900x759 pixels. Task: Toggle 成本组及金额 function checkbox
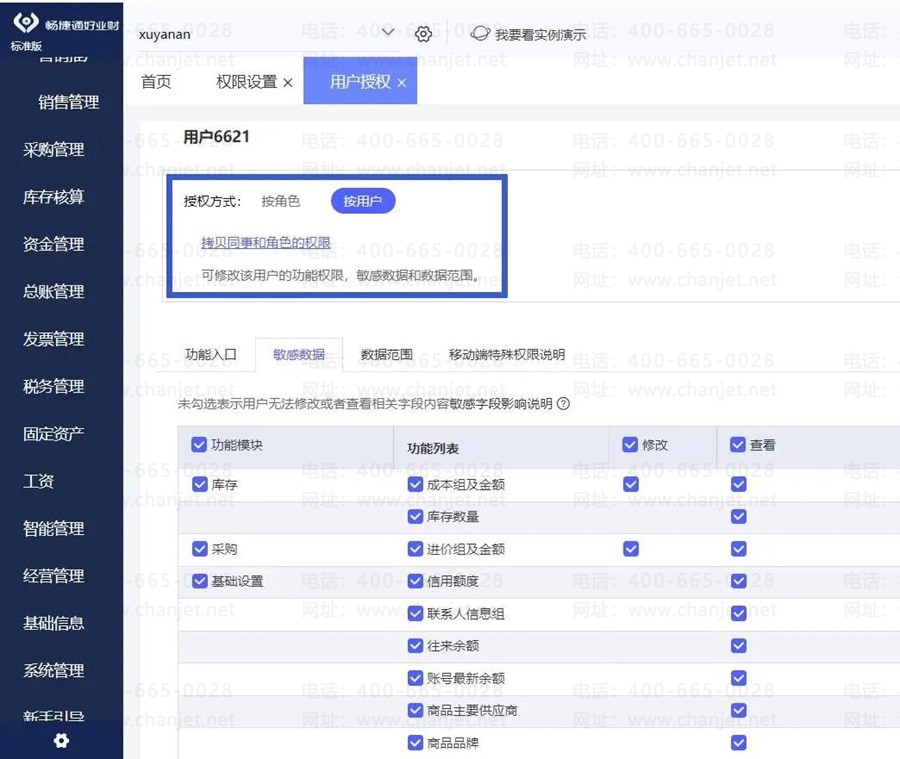(x=416, y=485)
